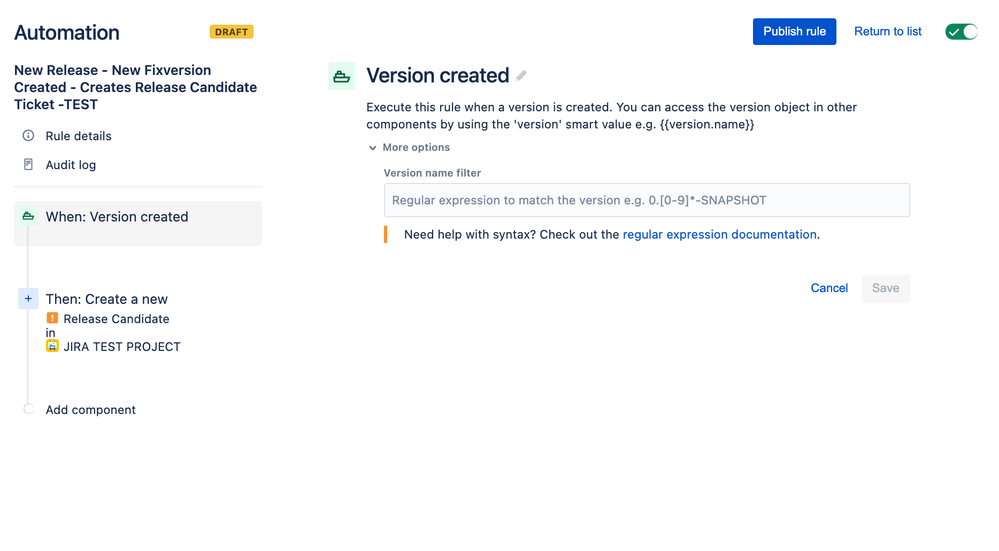The height and width of the screenshot is (551, 999).
Task: Click the ship icon beside When: Version created
Action: tap(28, 217)
